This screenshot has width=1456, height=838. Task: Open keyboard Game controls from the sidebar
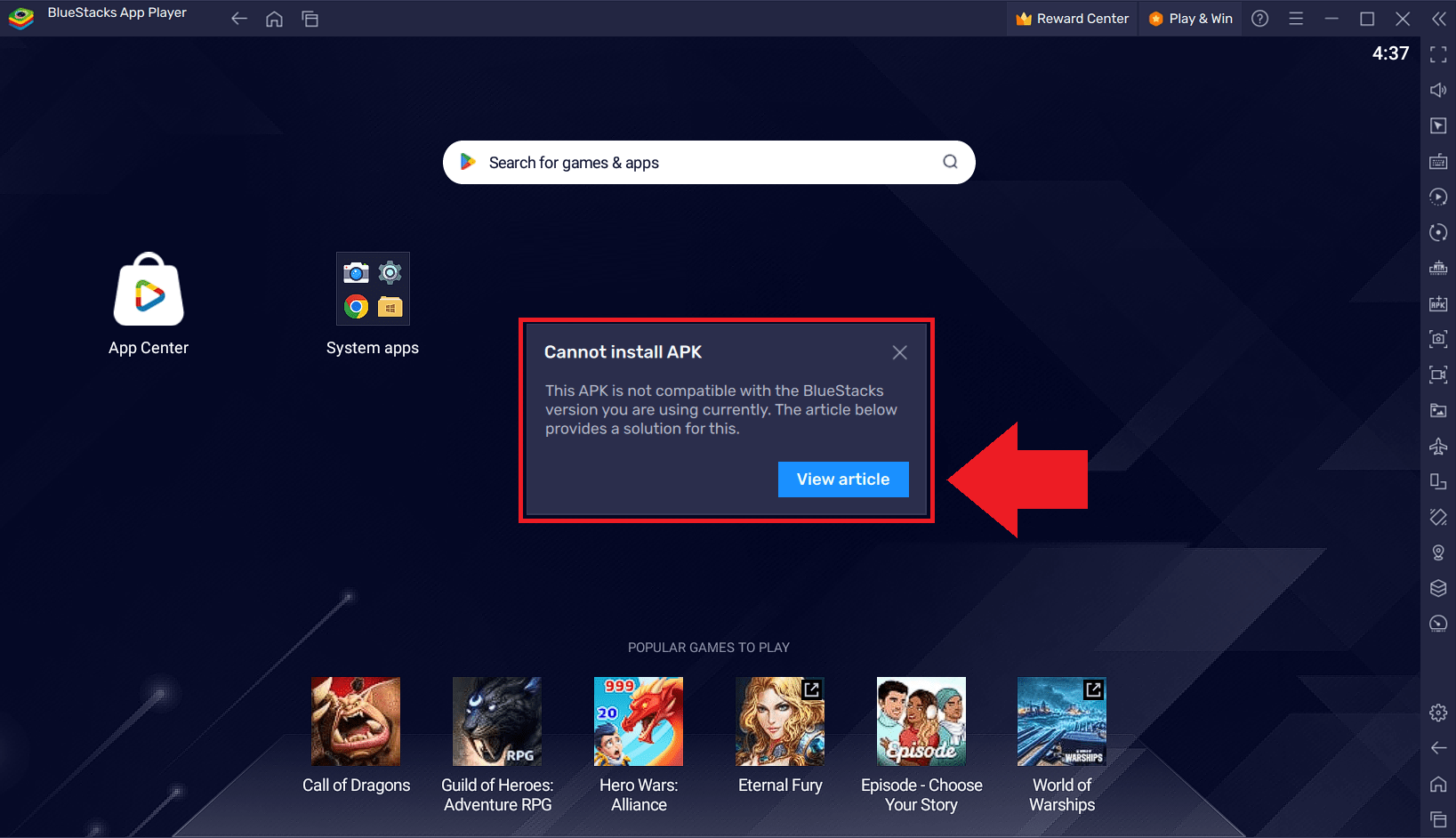[x=1438, y=161]
